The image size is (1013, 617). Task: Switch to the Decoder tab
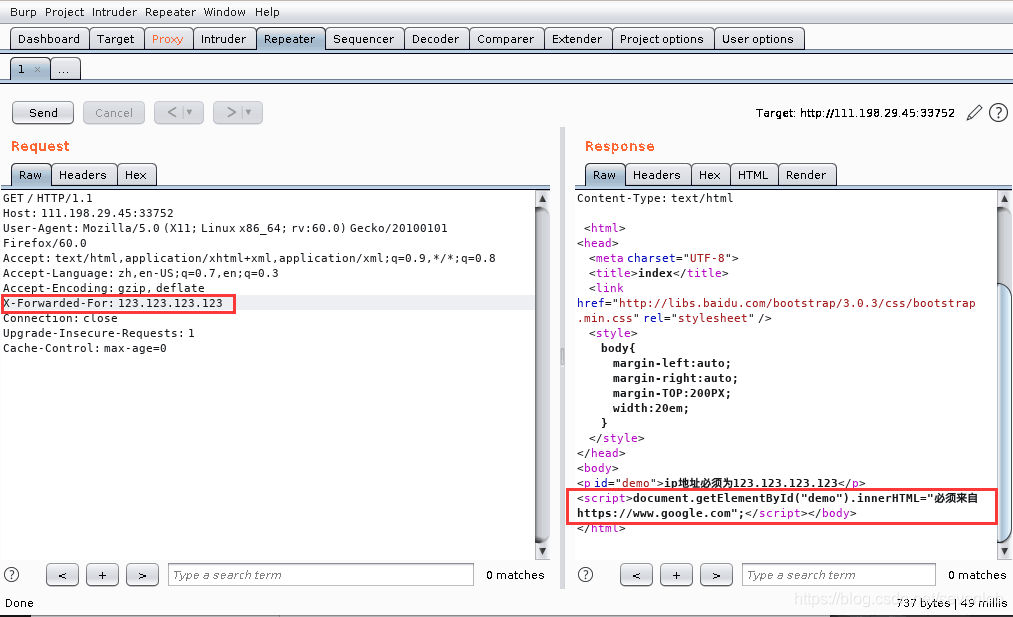[435, 39]
